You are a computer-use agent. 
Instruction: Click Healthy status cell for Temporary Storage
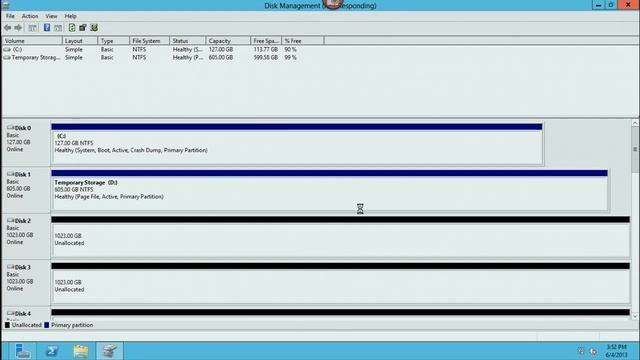pos(188,58)
